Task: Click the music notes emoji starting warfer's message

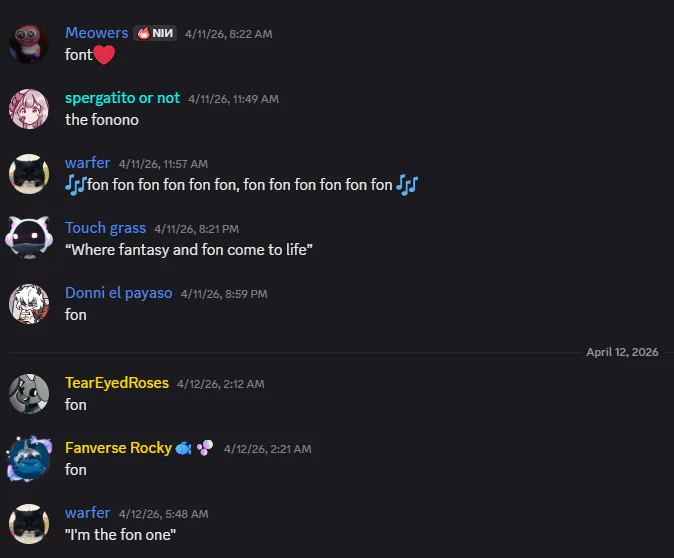Action: [x=76, y=185]
